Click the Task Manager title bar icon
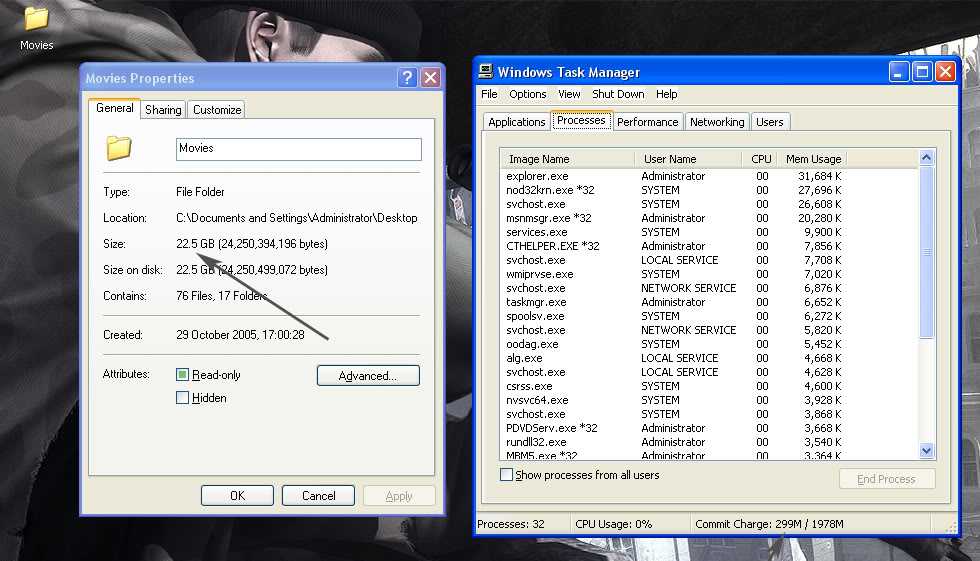This screenshot has height=561, width=980. 486,71
